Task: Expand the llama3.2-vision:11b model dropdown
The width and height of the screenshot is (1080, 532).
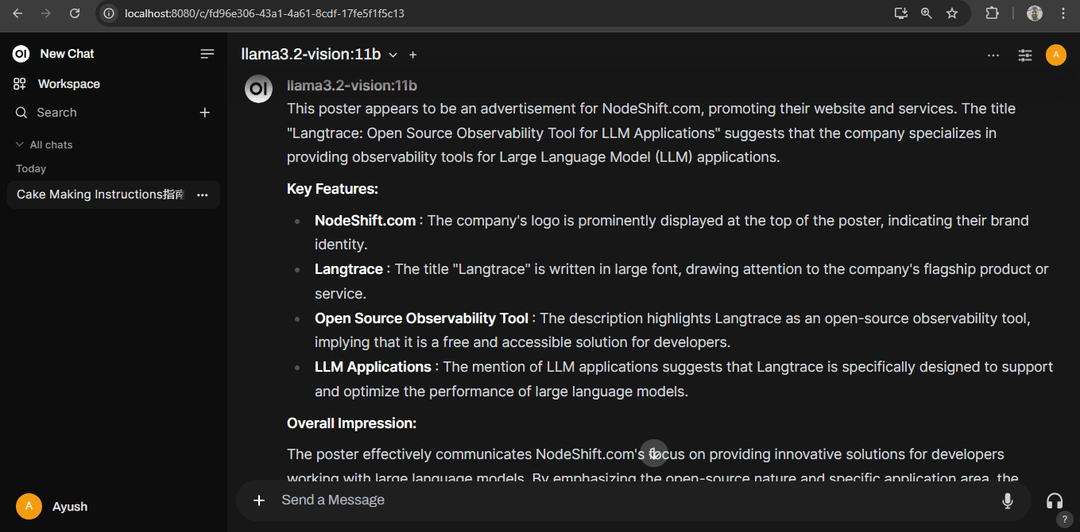Action: [393, 54]
